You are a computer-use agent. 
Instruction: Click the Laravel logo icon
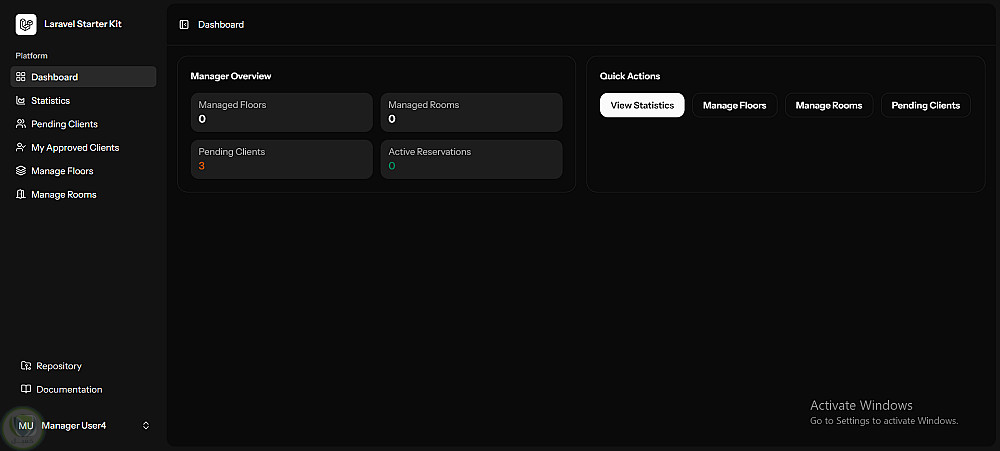[x=26, y=24]
